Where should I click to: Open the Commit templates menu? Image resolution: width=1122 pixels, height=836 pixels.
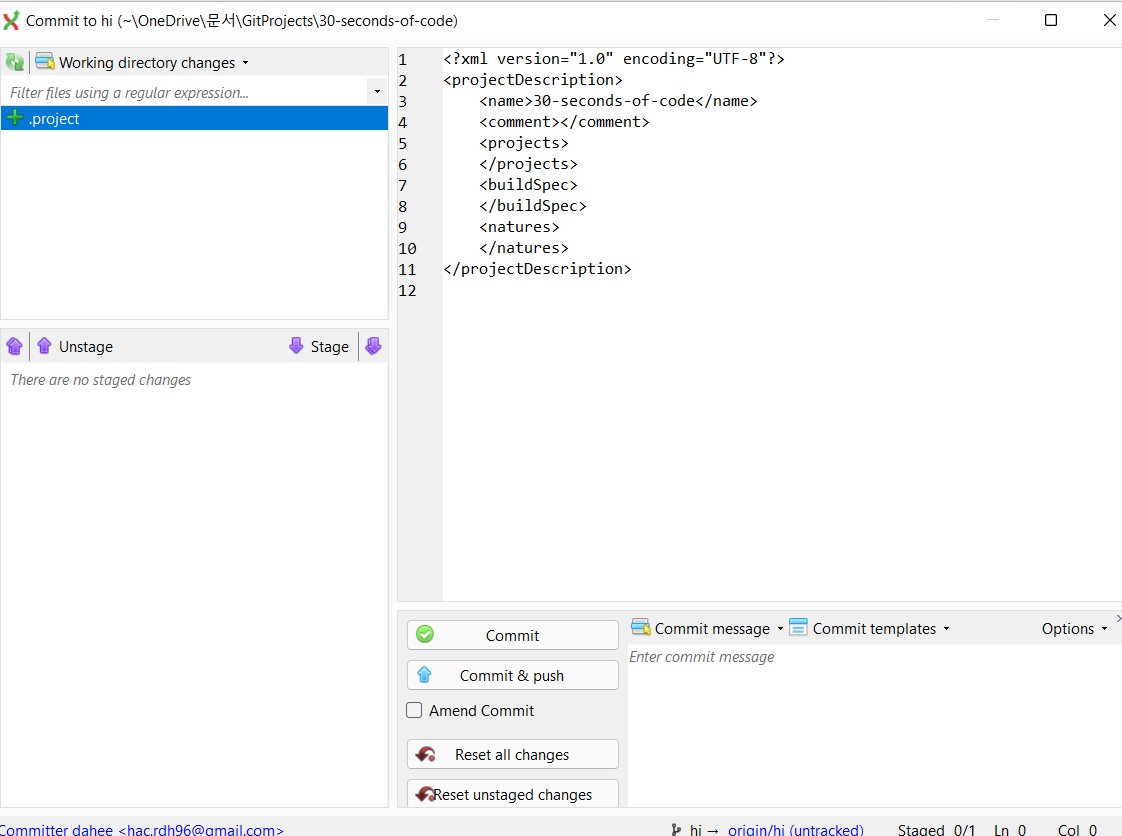tap(869, 628)
